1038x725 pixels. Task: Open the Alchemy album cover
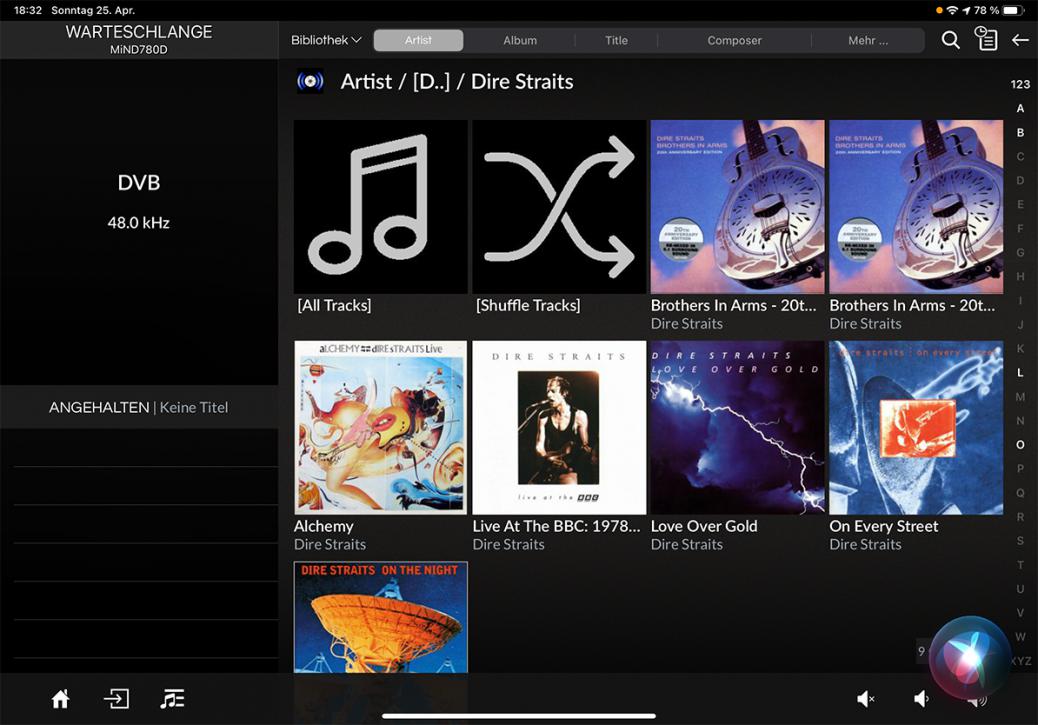(x=380, y=427)
